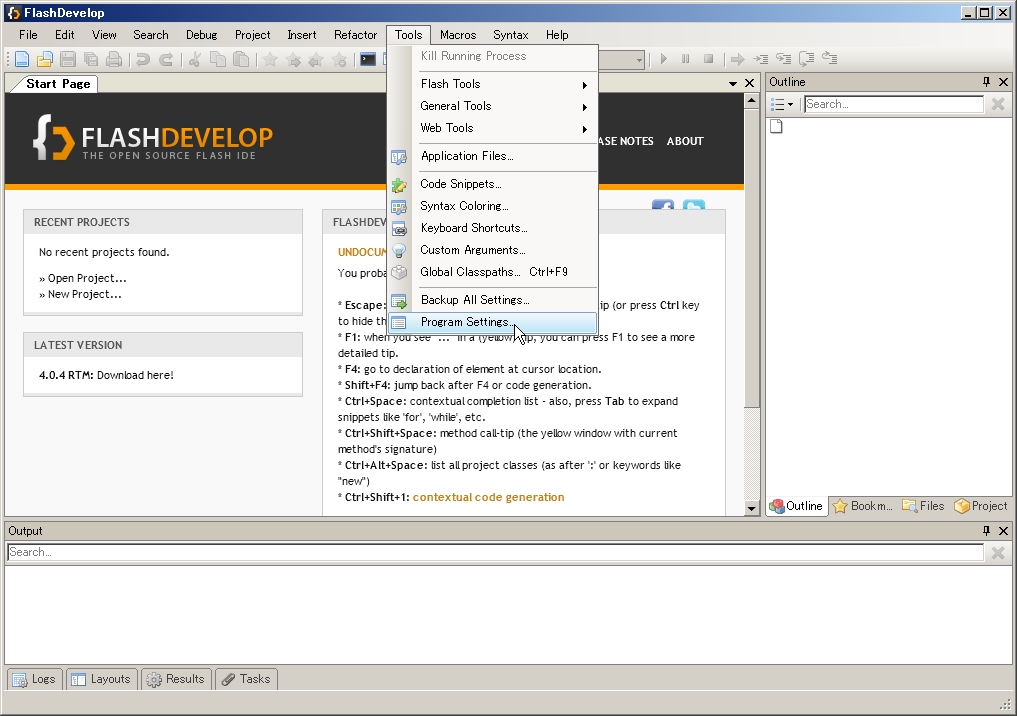Screen dimensions: 1017x716
Task: Switch to the Files panel tab
Action: [924, 506]
